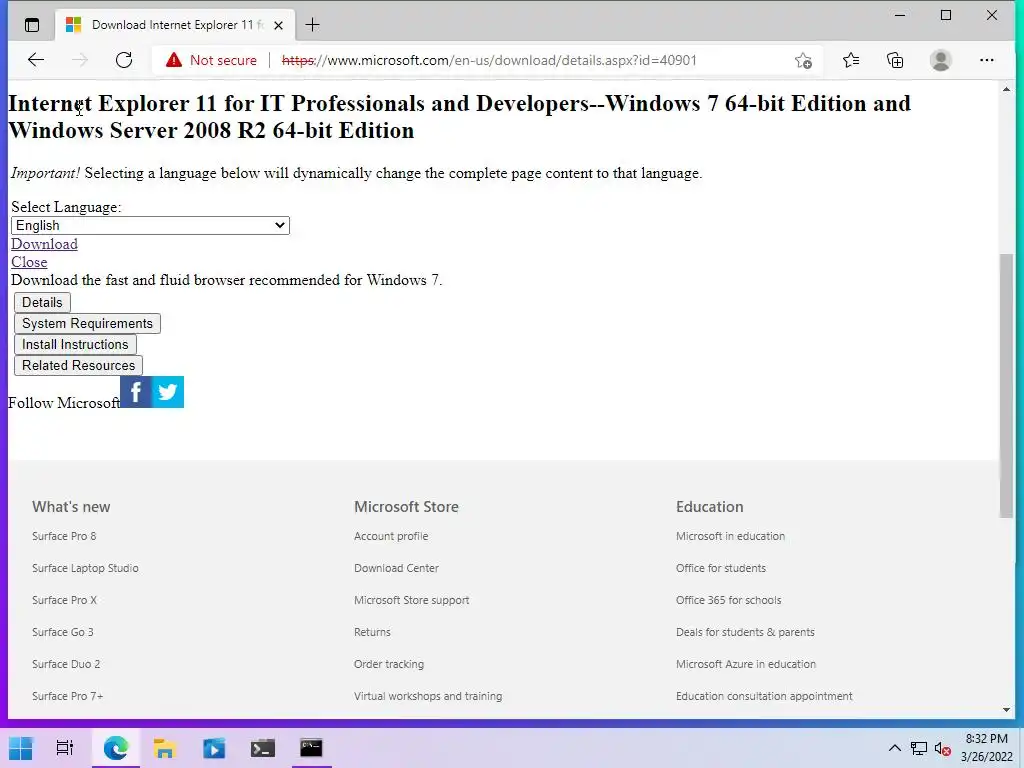This screenshot has width=1024, height=768.
Task: Expand the Details section
Action: (x=42, y=302)
